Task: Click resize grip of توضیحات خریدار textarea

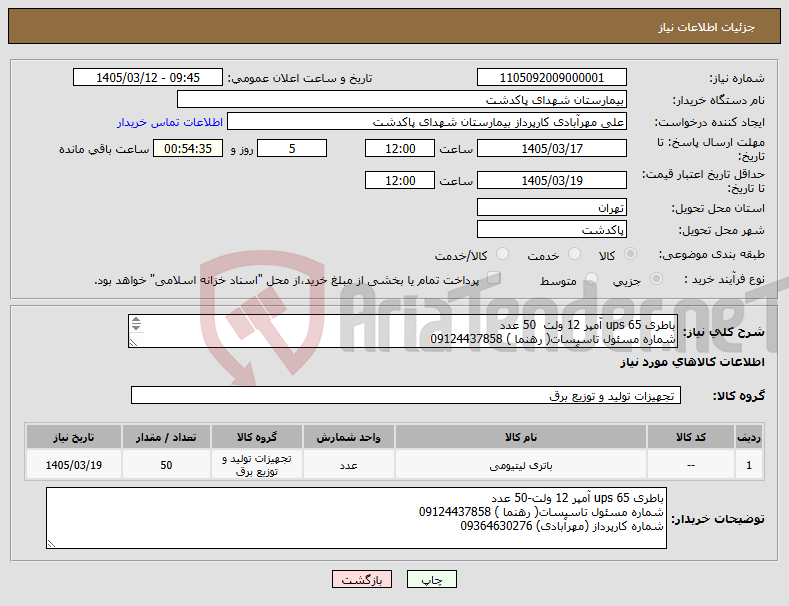Action: [x=51, y=543]
